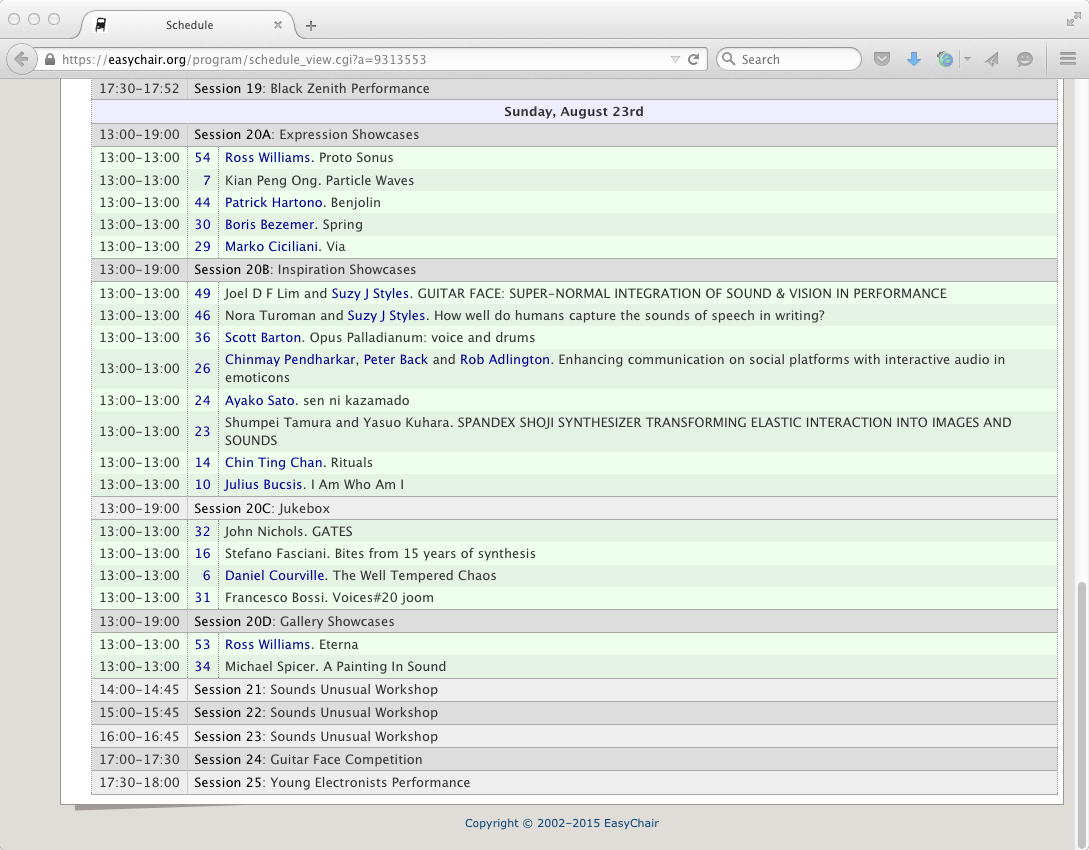This screenshot has width=1089, height=850.
Task: Open the chat bubble smiley icon
Action: coord(1024,59)
